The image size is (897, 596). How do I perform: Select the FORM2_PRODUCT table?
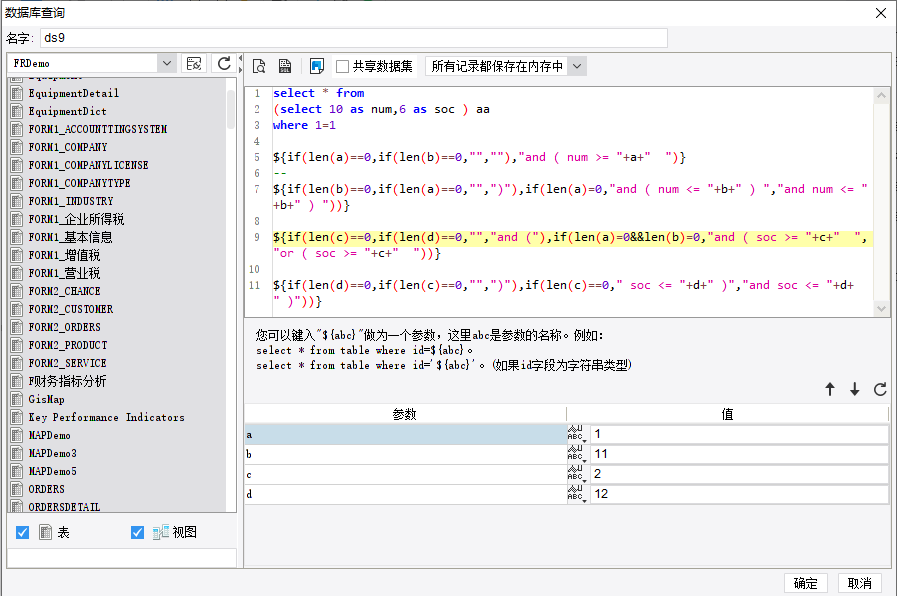pos(68,345)
